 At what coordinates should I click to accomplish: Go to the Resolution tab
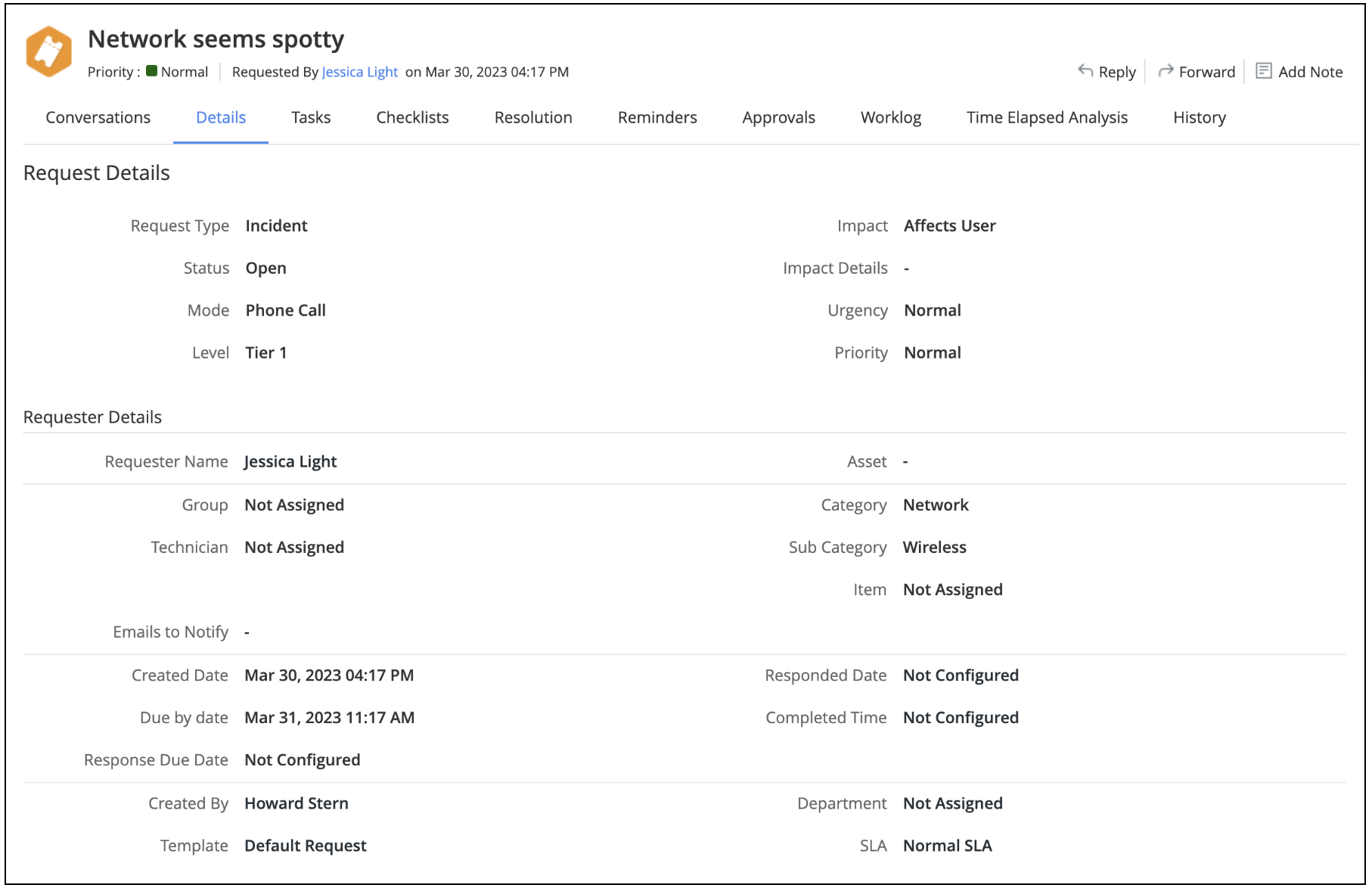[x=533, y=117]
